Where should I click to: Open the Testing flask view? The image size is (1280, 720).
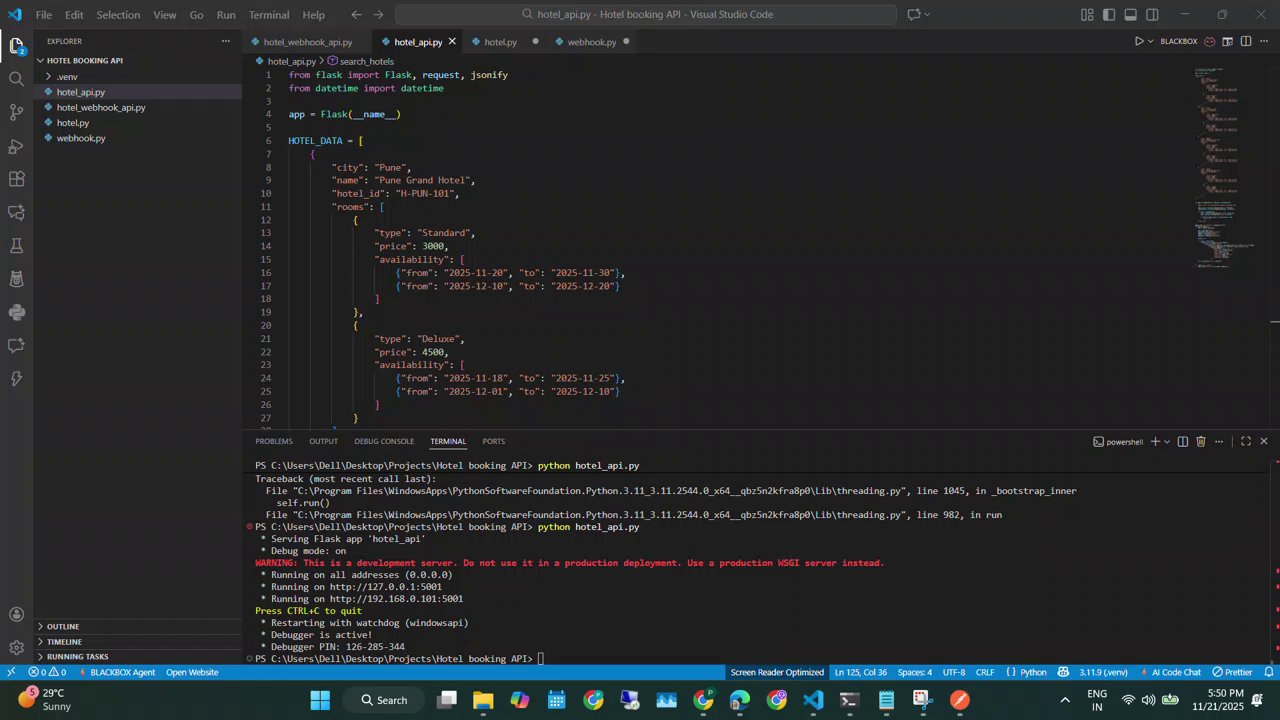tap(16, 246)
